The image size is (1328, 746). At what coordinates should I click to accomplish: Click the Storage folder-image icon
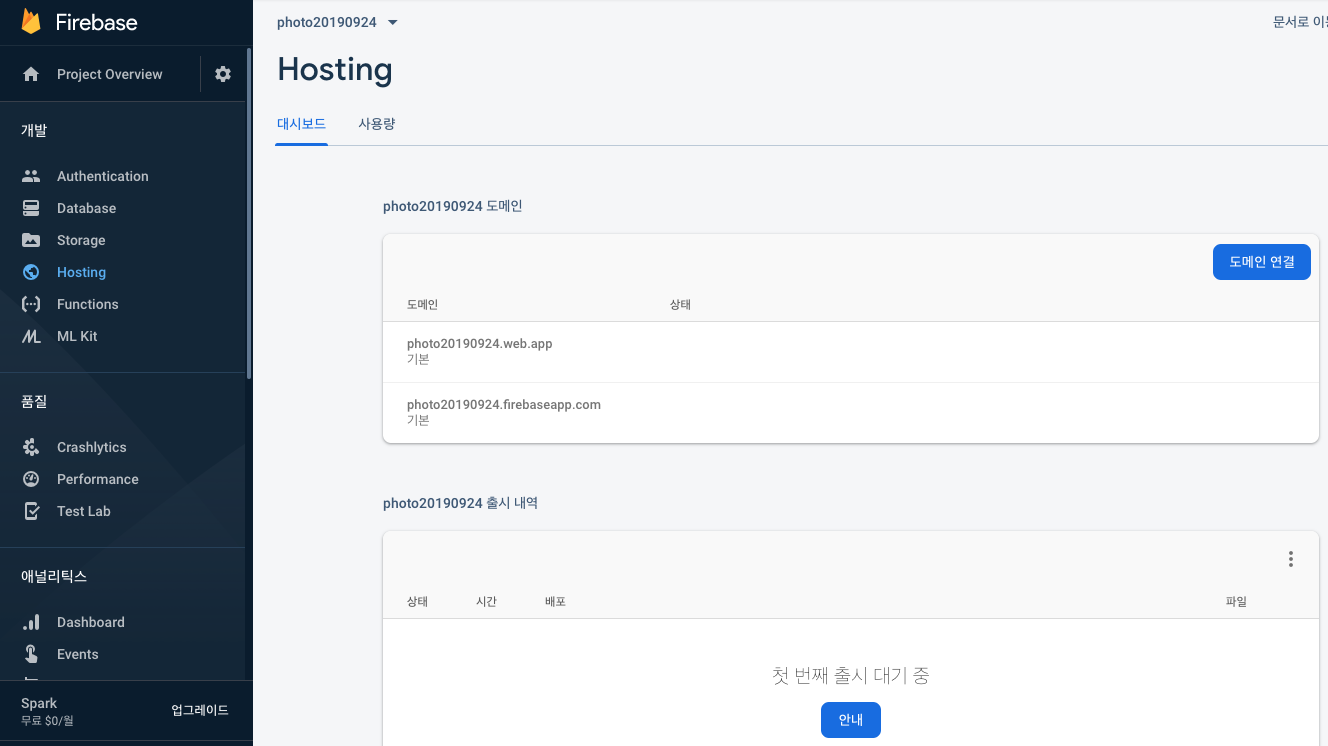click(31, 240)
